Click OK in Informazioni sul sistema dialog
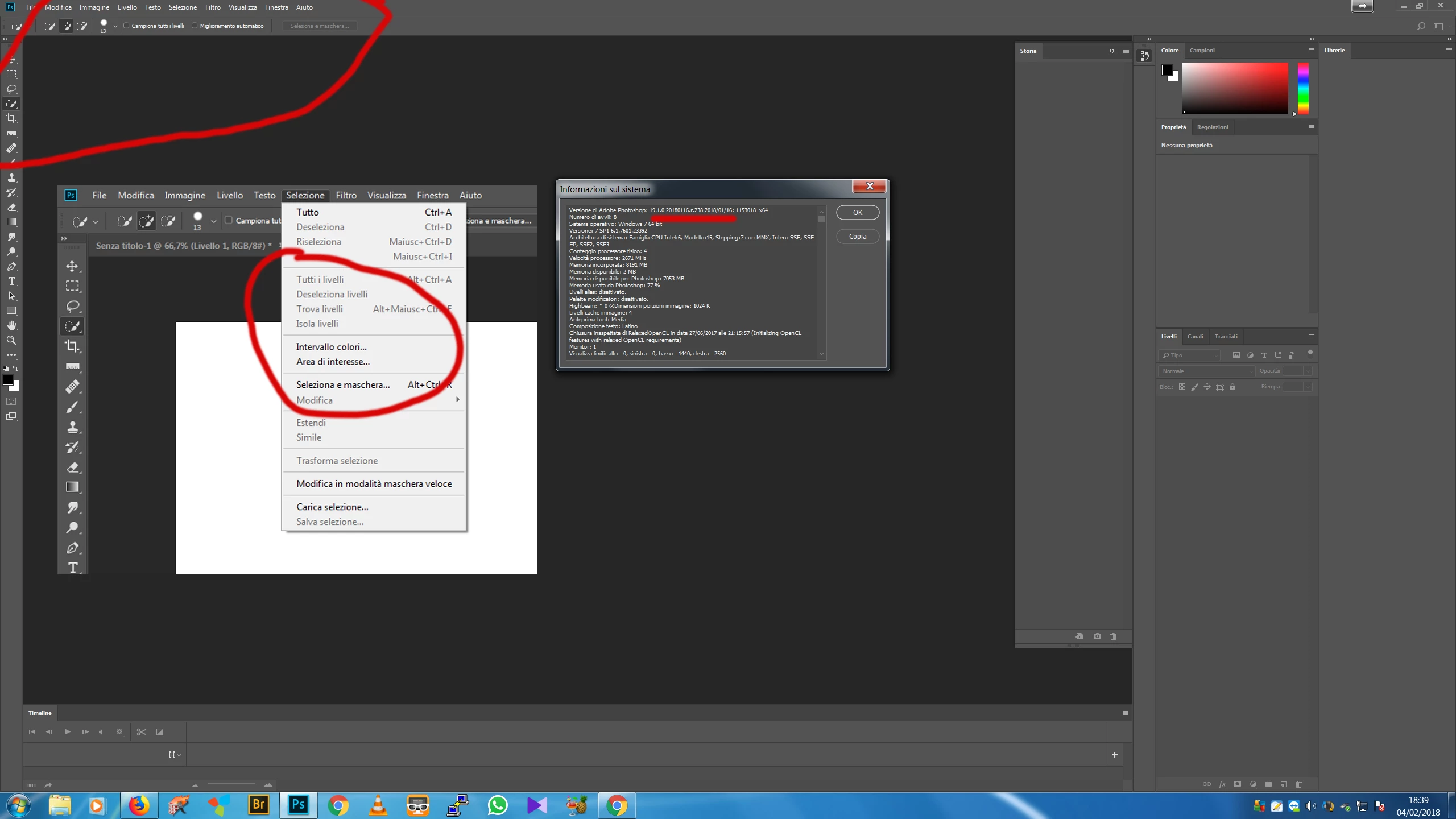 [857, 212]
